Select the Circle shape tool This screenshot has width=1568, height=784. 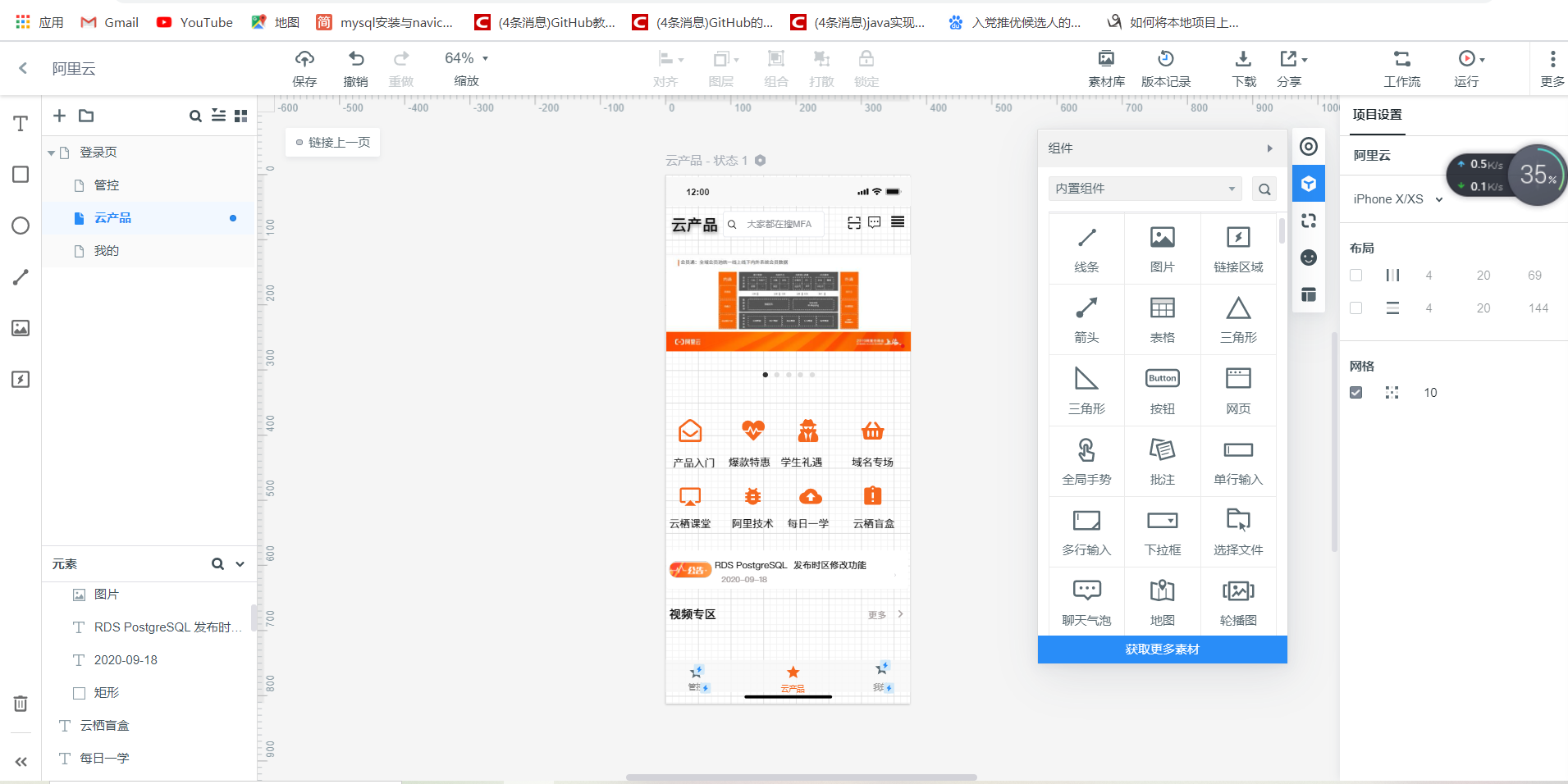(21, 226)
